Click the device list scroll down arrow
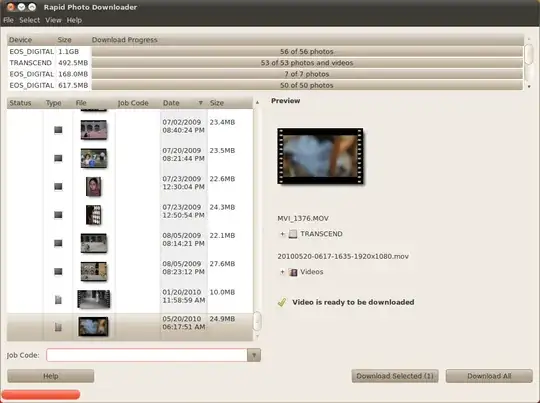This screenshot has height=403, width=540. (529, 86)
